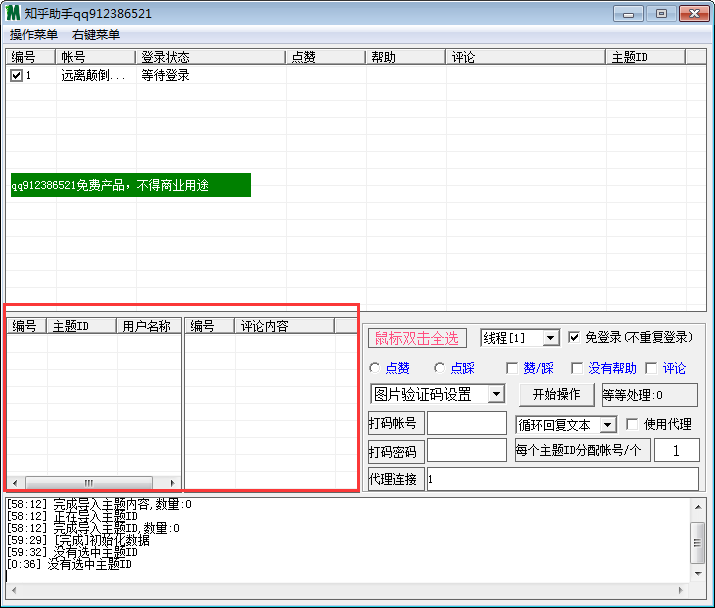Sort accounts by 编号 column header
The image size is (715, 608).
tap(31, 57)
